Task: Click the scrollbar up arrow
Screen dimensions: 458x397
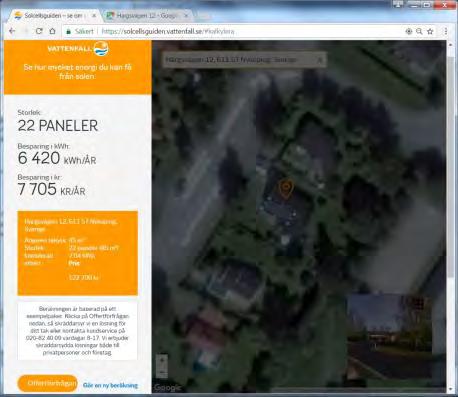Action: [450, 45]
